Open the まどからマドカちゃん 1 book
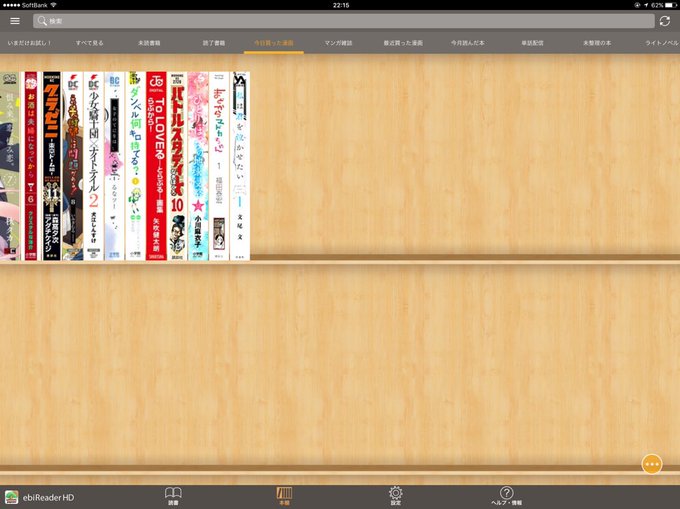This screenshot has height=509, width=680. click(219, 166)
